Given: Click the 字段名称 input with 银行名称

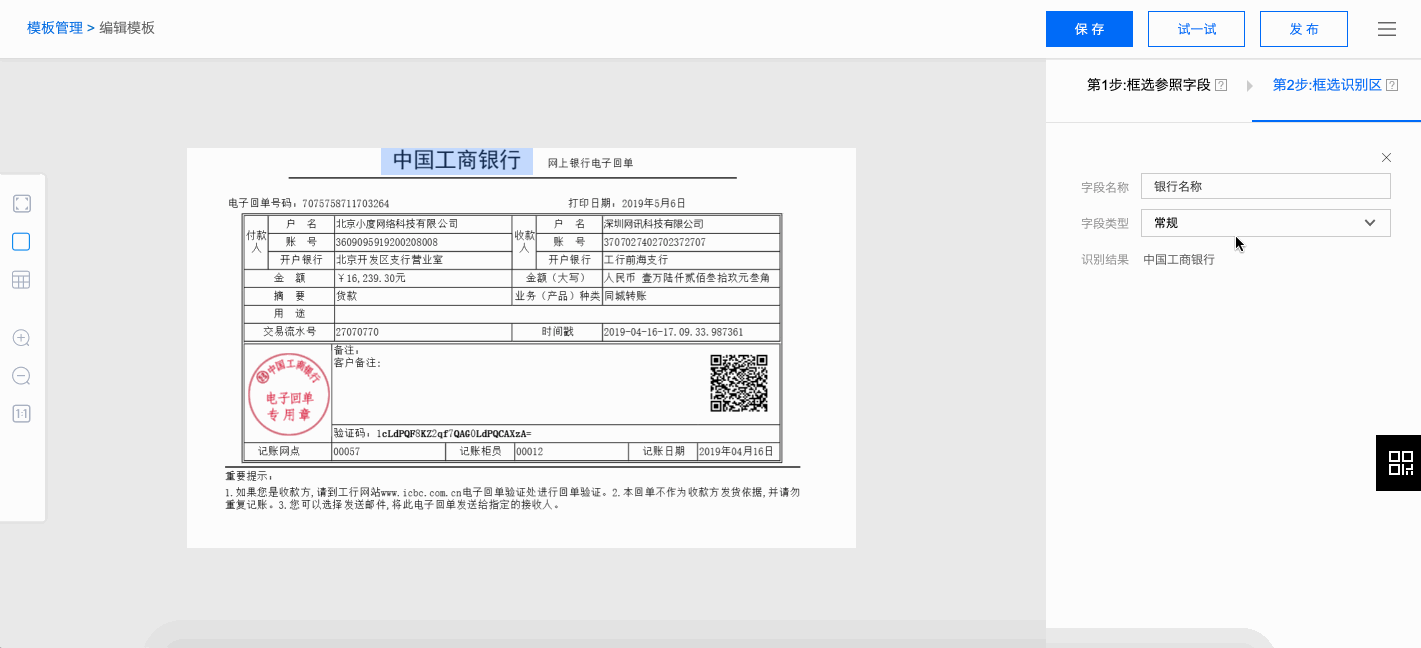Looking at the screenshot, I should point(1266,186).
